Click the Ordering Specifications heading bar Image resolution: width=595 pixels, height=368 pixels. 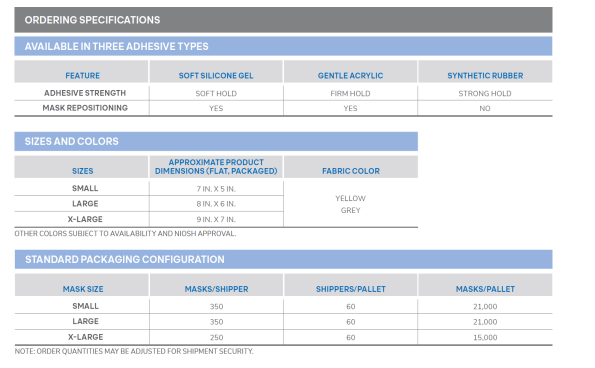[283, 20]
